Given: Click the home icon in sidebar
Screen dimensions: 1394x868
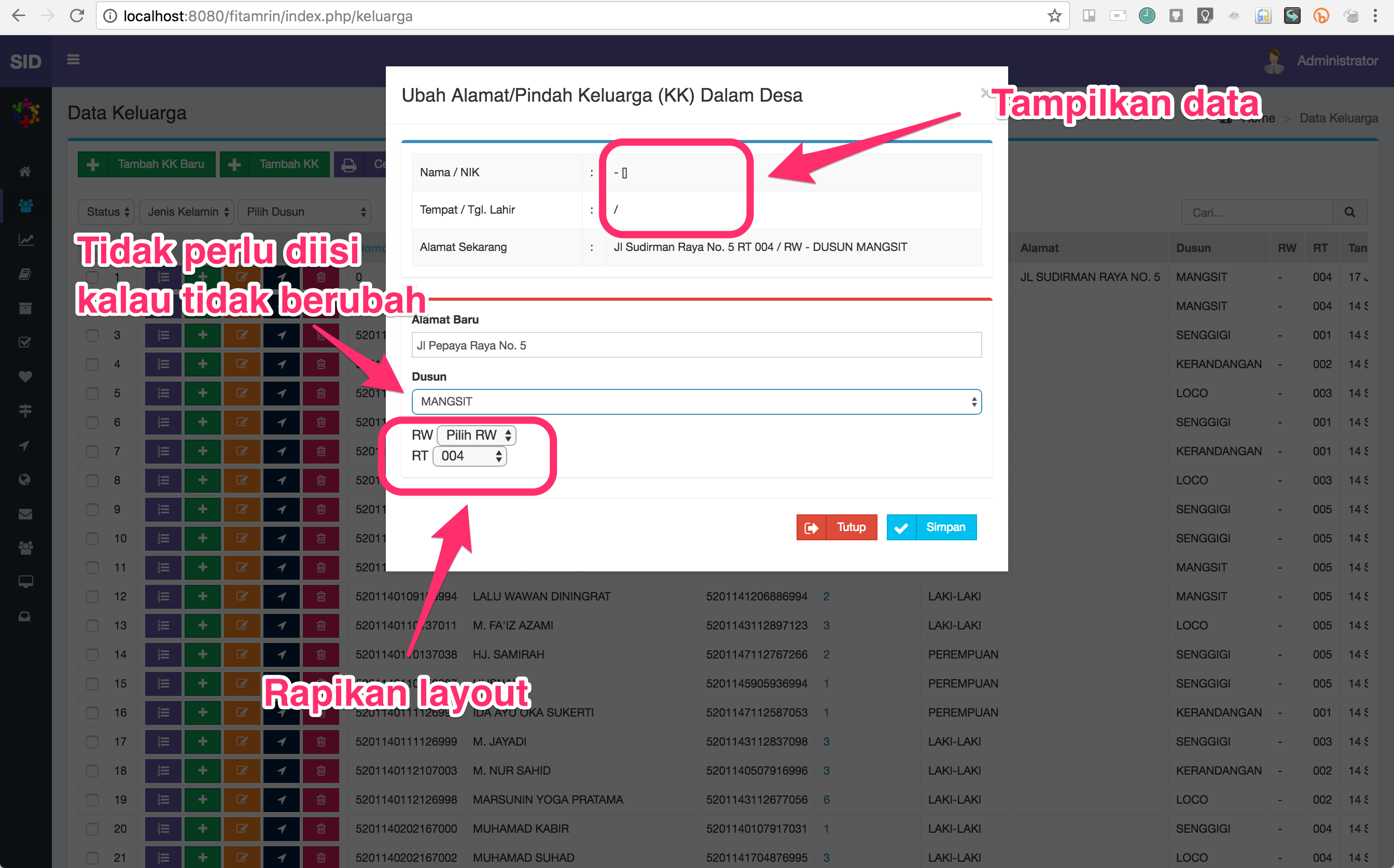Looking at the screenshot, I should point(25,171).
